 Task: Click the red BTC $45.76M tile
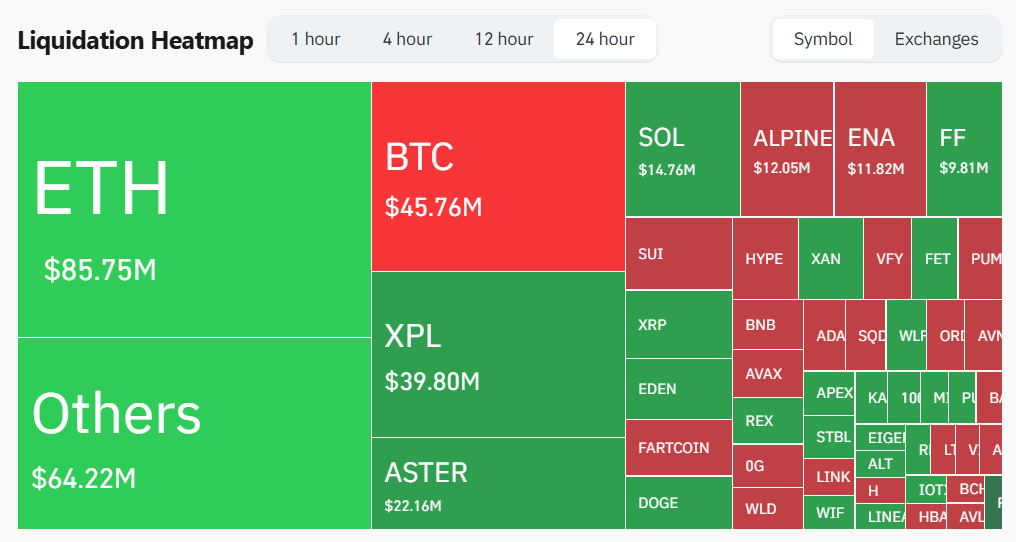498,176
